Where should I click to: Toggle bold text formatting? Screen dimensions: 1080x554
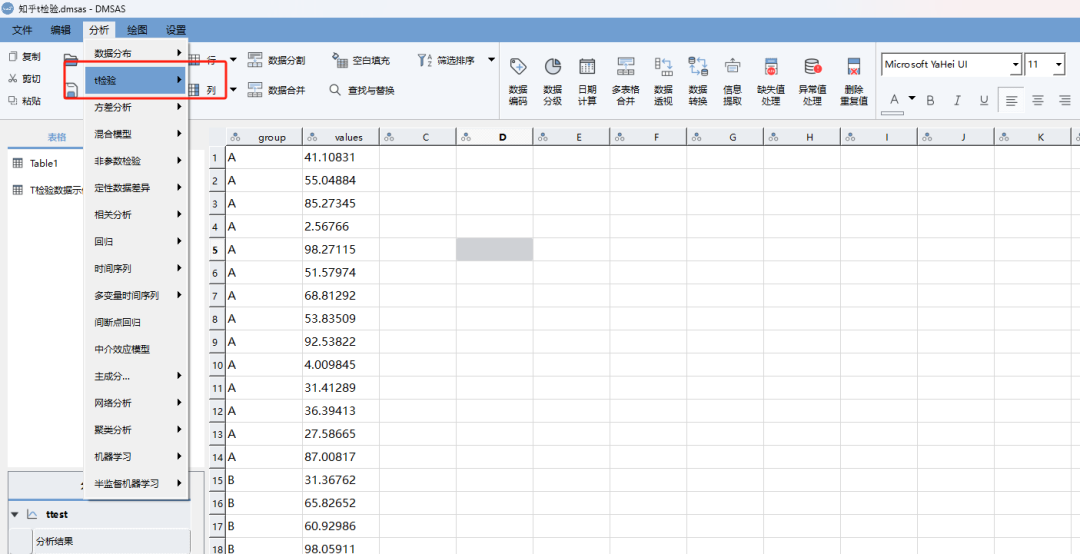click(930, 100)
